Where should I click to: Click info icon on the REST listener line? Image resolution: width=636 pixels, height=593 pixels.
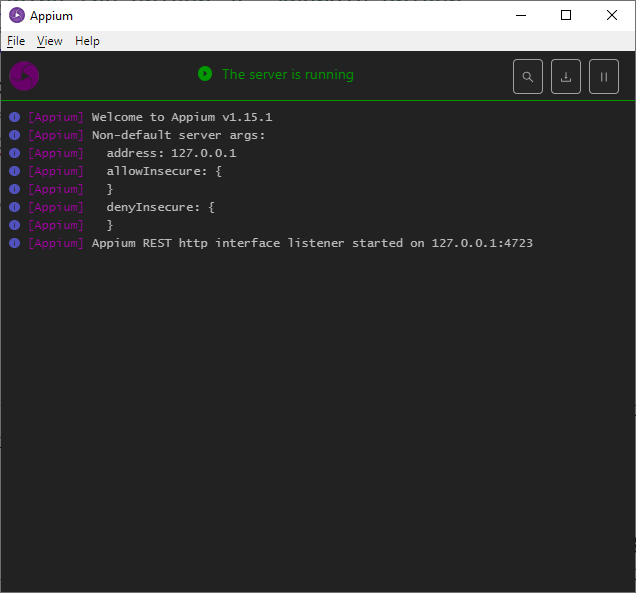click(x=15, y=243)
